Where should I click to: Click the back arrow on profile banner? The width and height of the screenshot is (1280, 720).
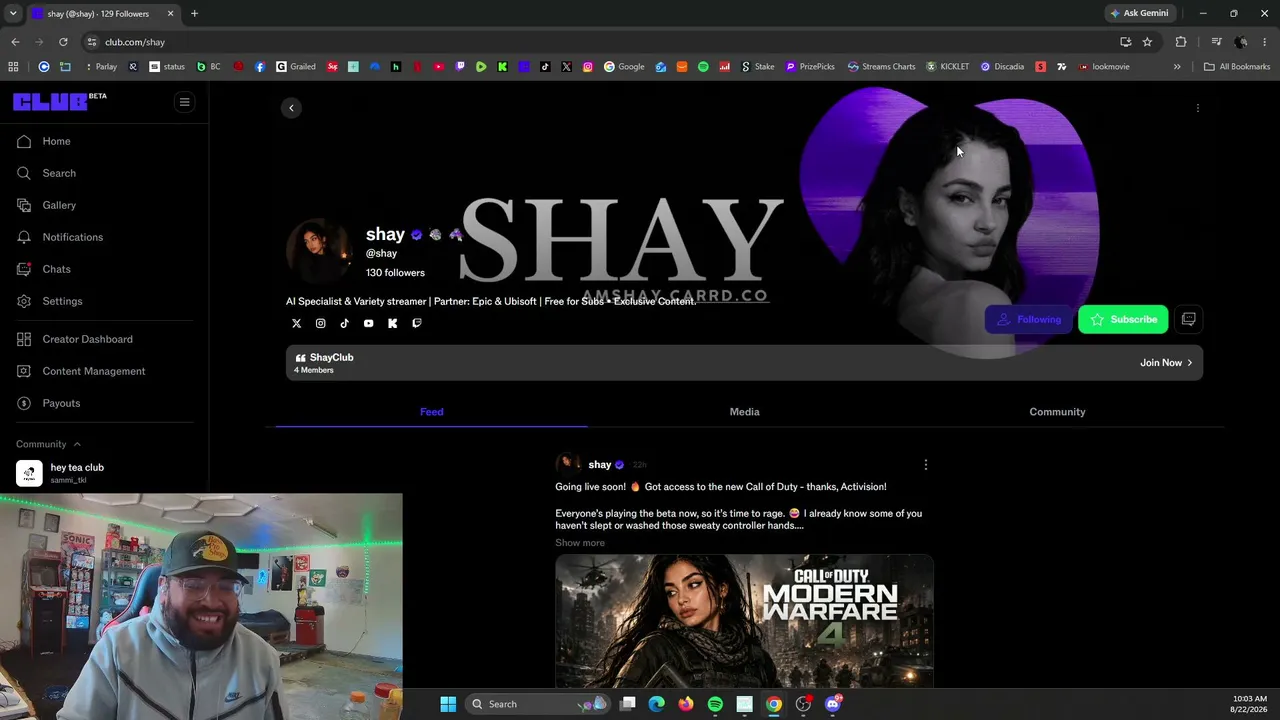coord(291,108)
